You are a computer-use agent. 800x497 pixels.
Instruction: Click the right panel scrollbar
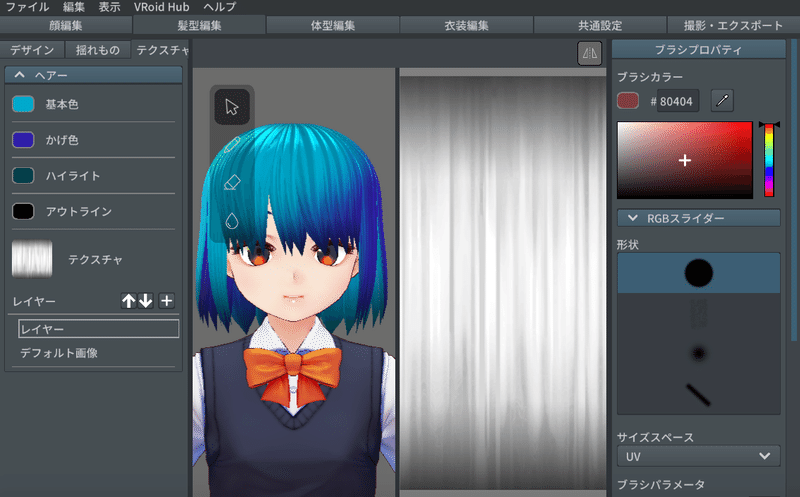[x=794, y=192]
